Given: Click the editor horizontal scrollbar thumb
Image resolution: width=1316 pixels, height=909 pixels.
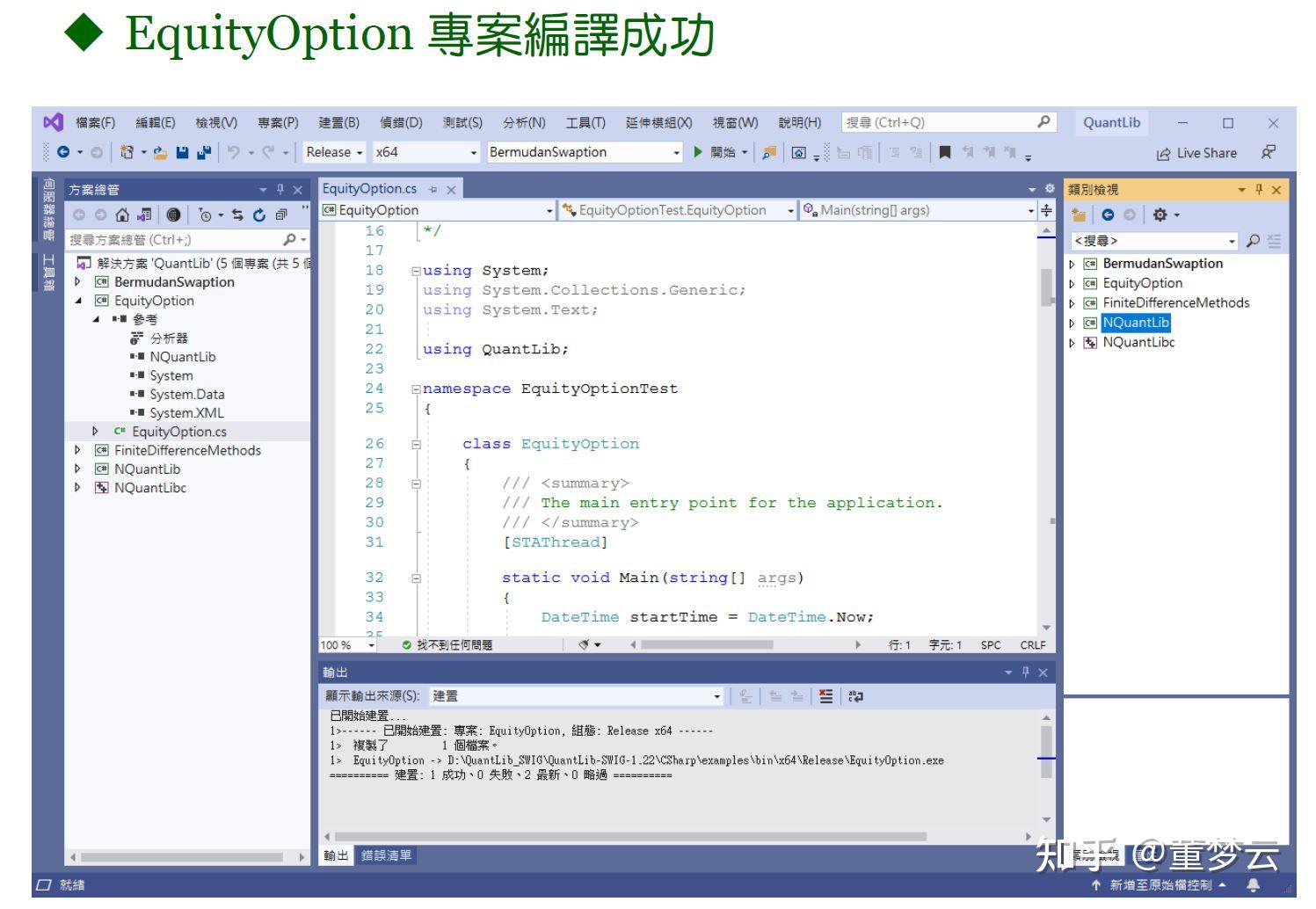Looking at the screenshot, I should (707, 644).
